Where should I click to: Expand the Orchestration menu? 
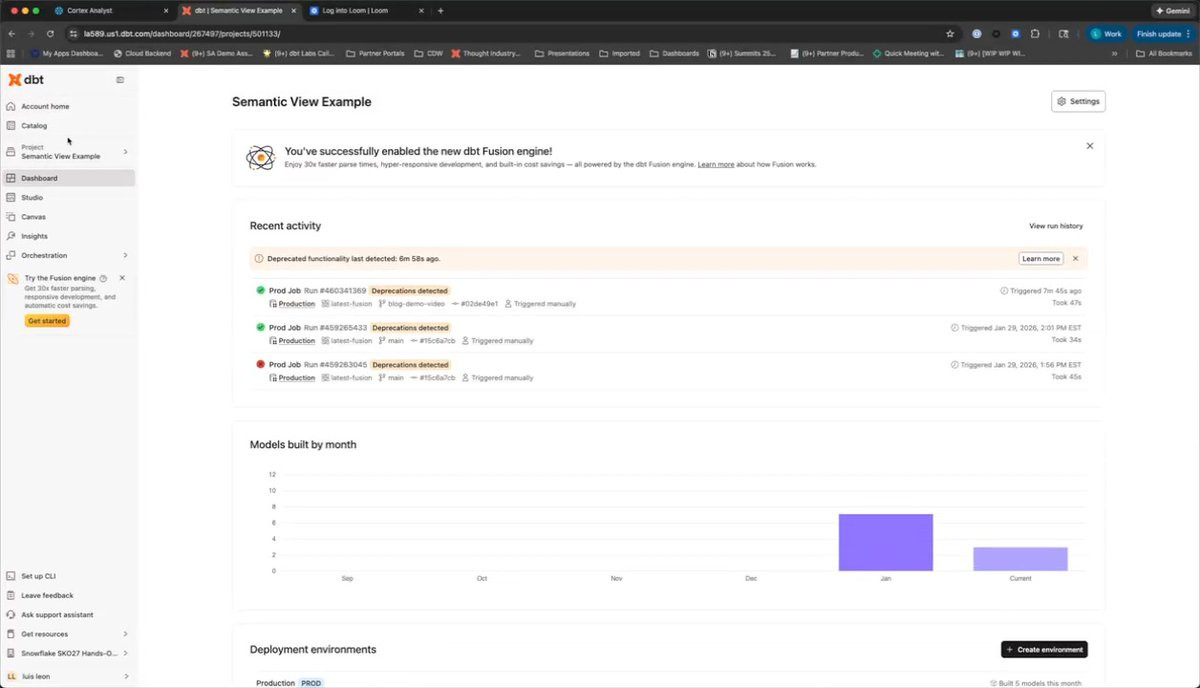click(68, 256)
